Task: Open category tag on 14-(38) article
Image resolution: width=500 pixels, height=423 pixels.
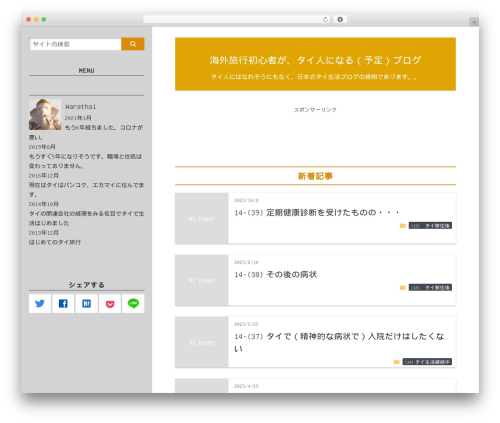Action: pos(430,288)
